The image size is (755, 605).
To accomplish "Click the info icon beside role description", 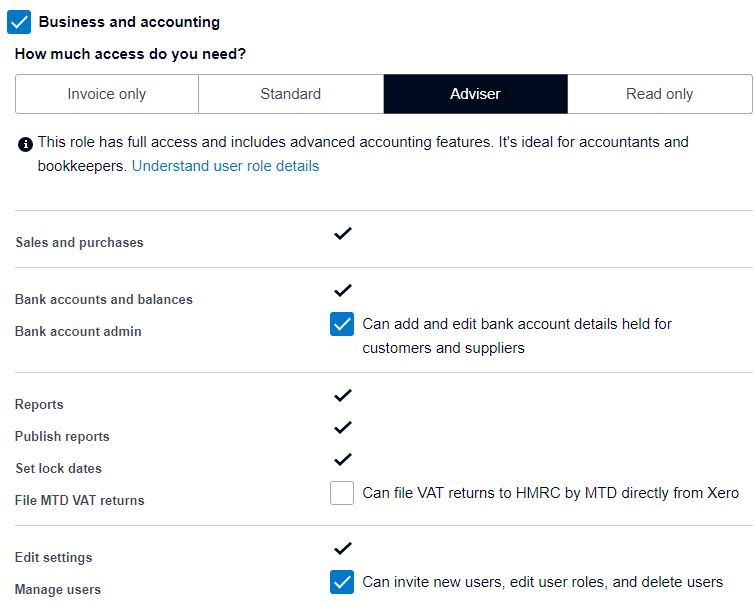I will click(25, 144).
